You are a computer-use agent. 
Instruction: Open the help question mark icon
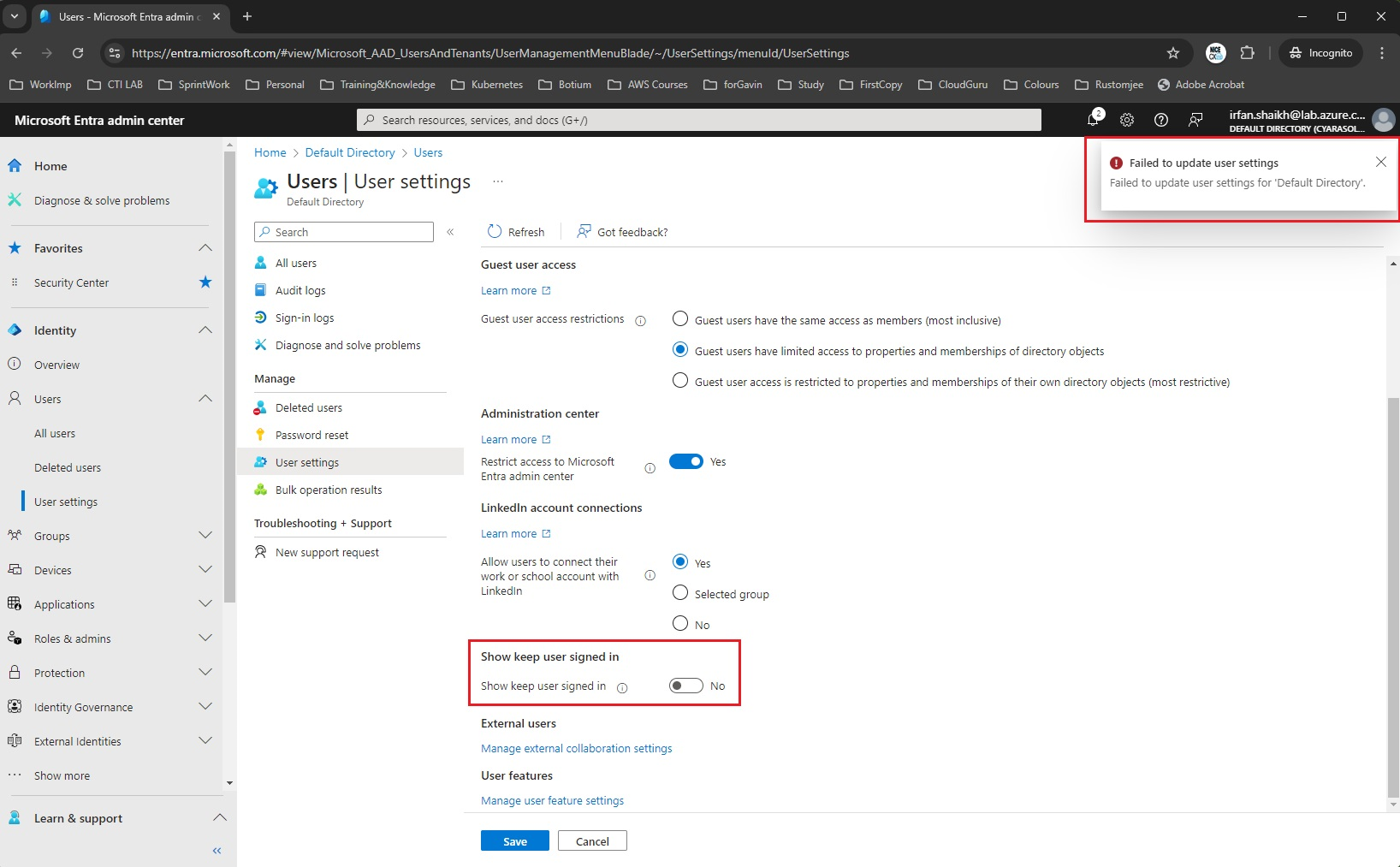(x=1161, y=120)
